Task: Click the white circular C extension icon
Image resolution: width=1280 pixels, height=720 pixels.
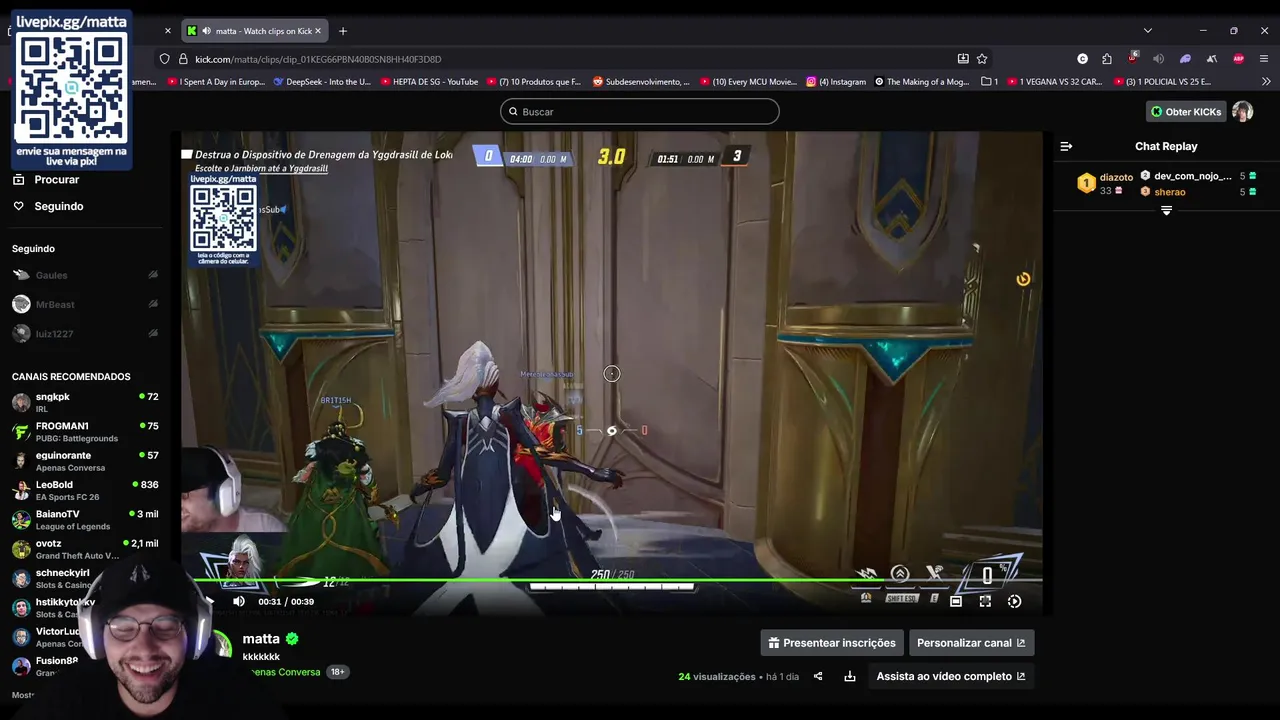Action: (x=1082, y=59)
